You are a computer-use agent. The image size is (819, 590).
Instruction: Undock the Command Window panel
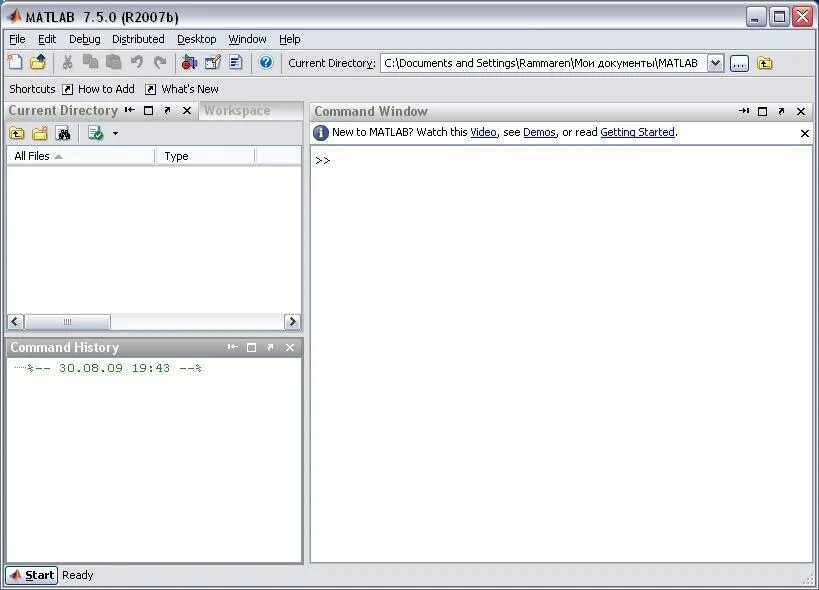coord(781,112)
